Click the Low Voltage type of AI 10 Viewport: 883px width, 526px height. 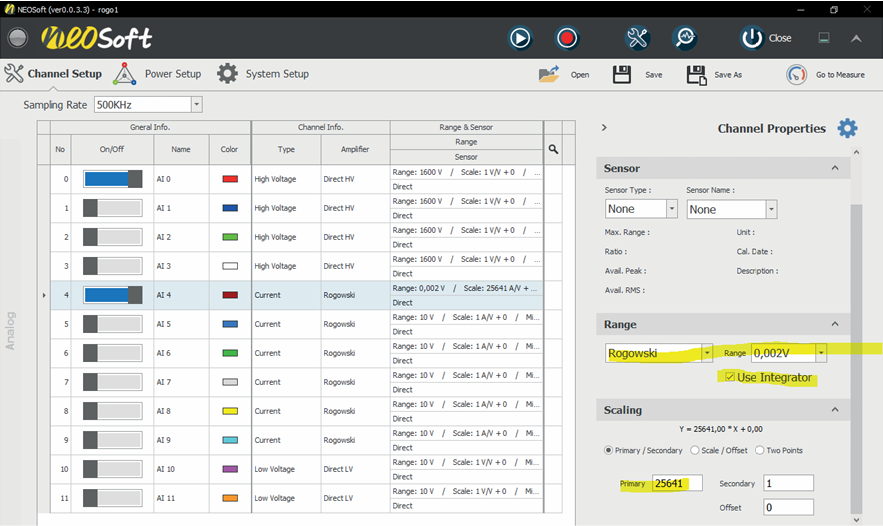(274, 469)
